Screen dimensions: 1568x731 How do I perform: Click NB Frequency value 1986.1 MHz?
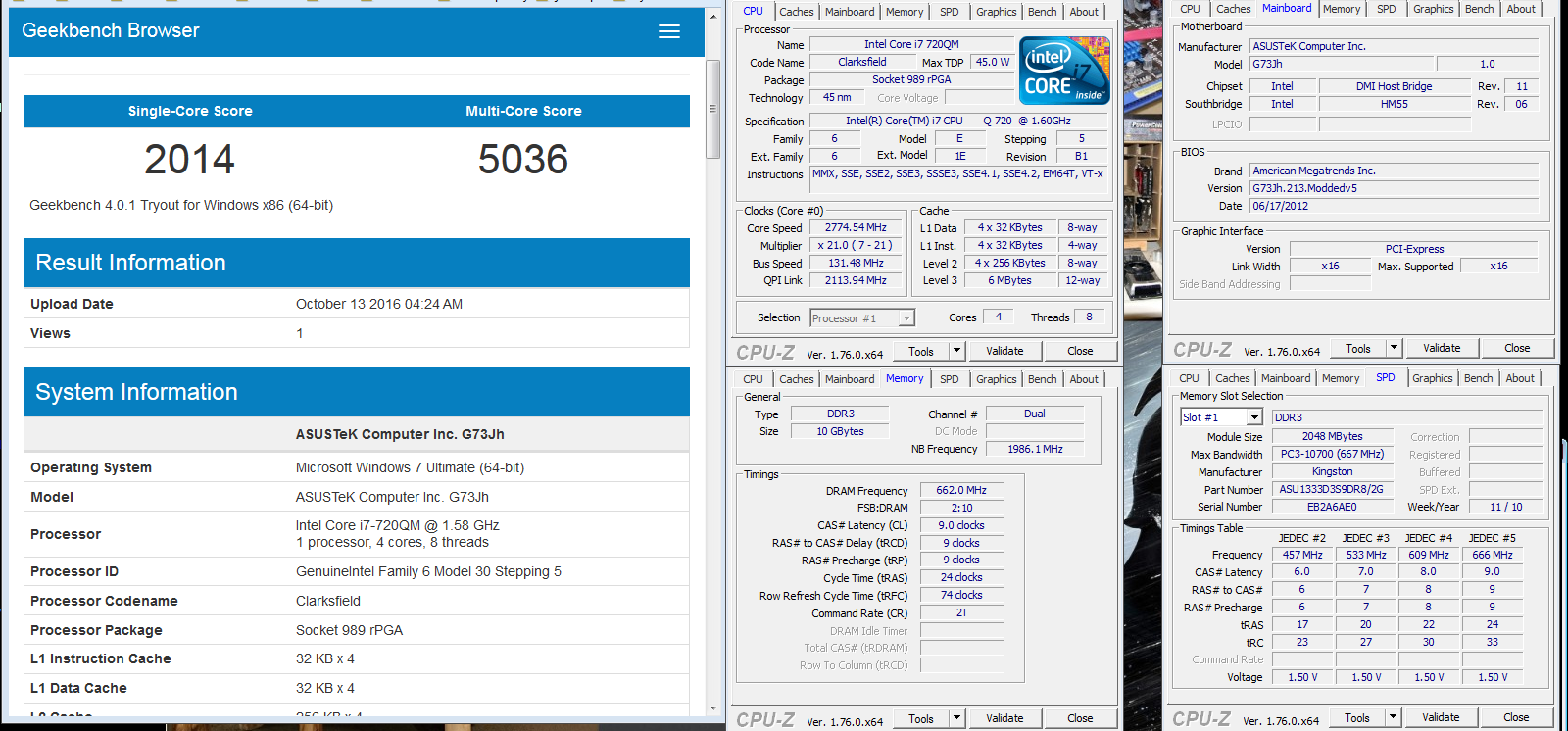point(1035,449)
